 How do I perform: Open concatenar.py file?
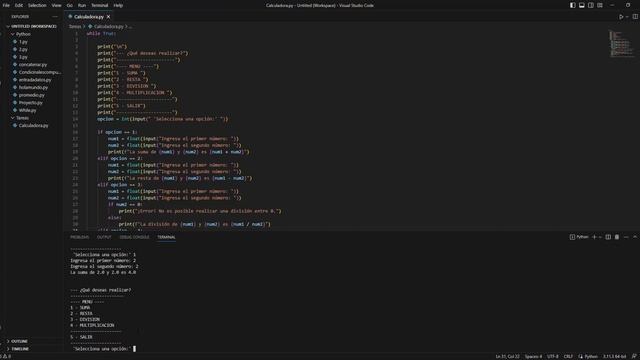(x=32, y=64)
